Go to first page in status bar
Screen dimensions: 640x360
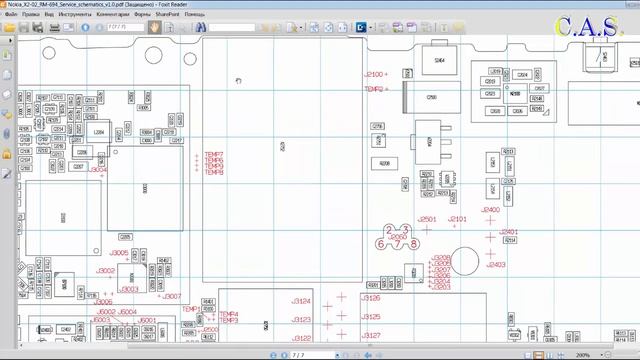(273, 355)
